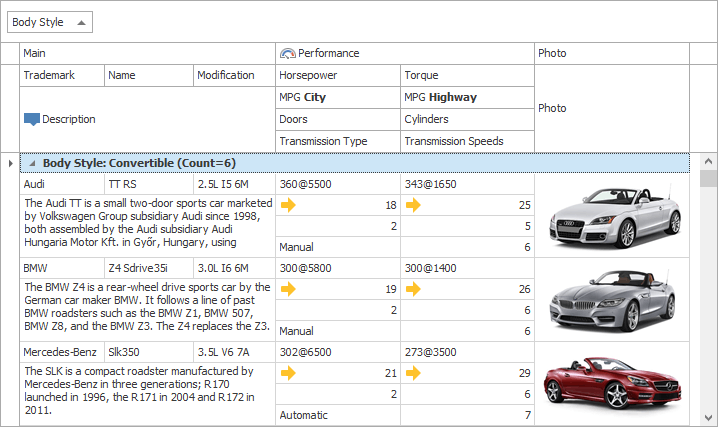Select the Slk350 name cell

click(149, 352)
